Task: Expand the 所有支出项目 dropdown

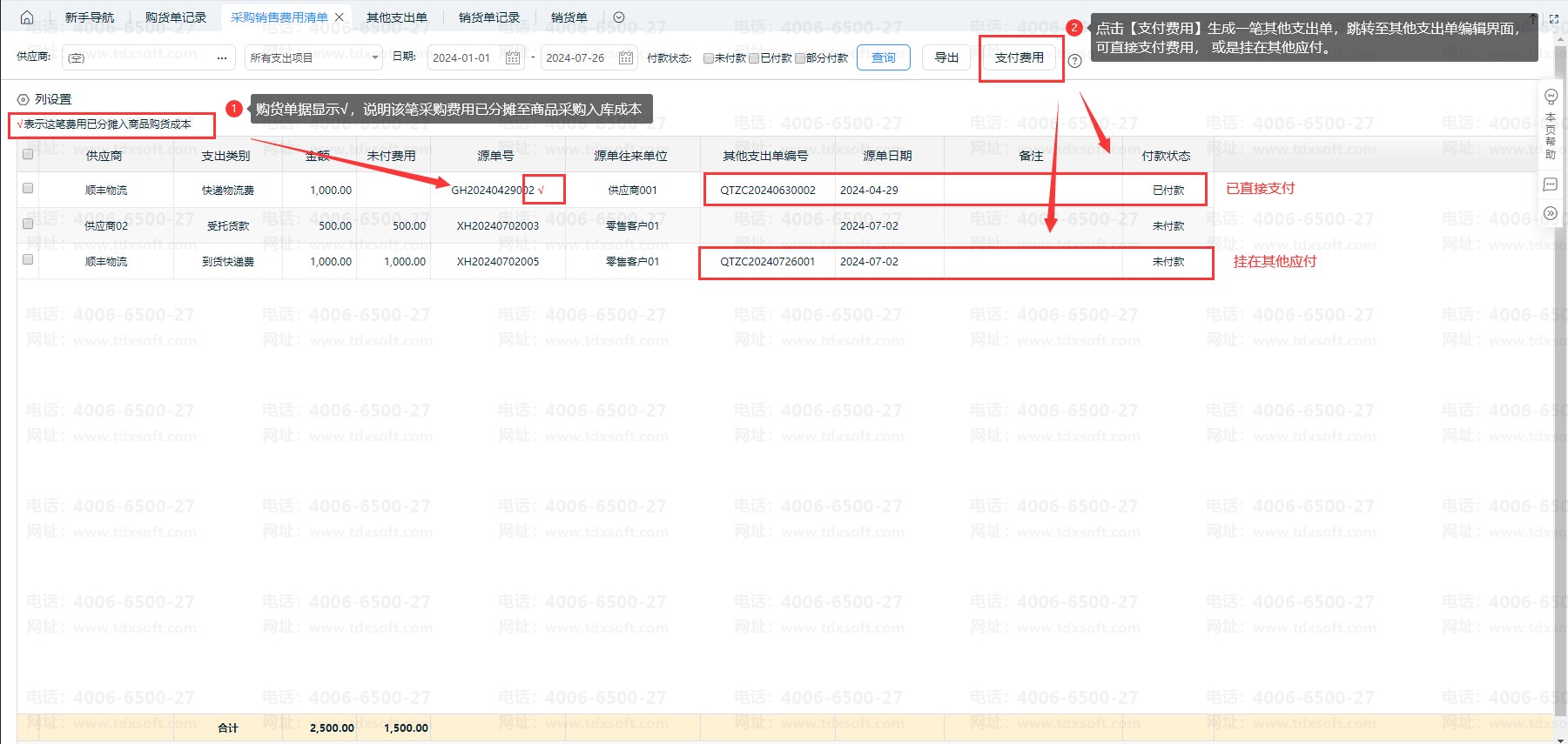Action: pos(375,58)
